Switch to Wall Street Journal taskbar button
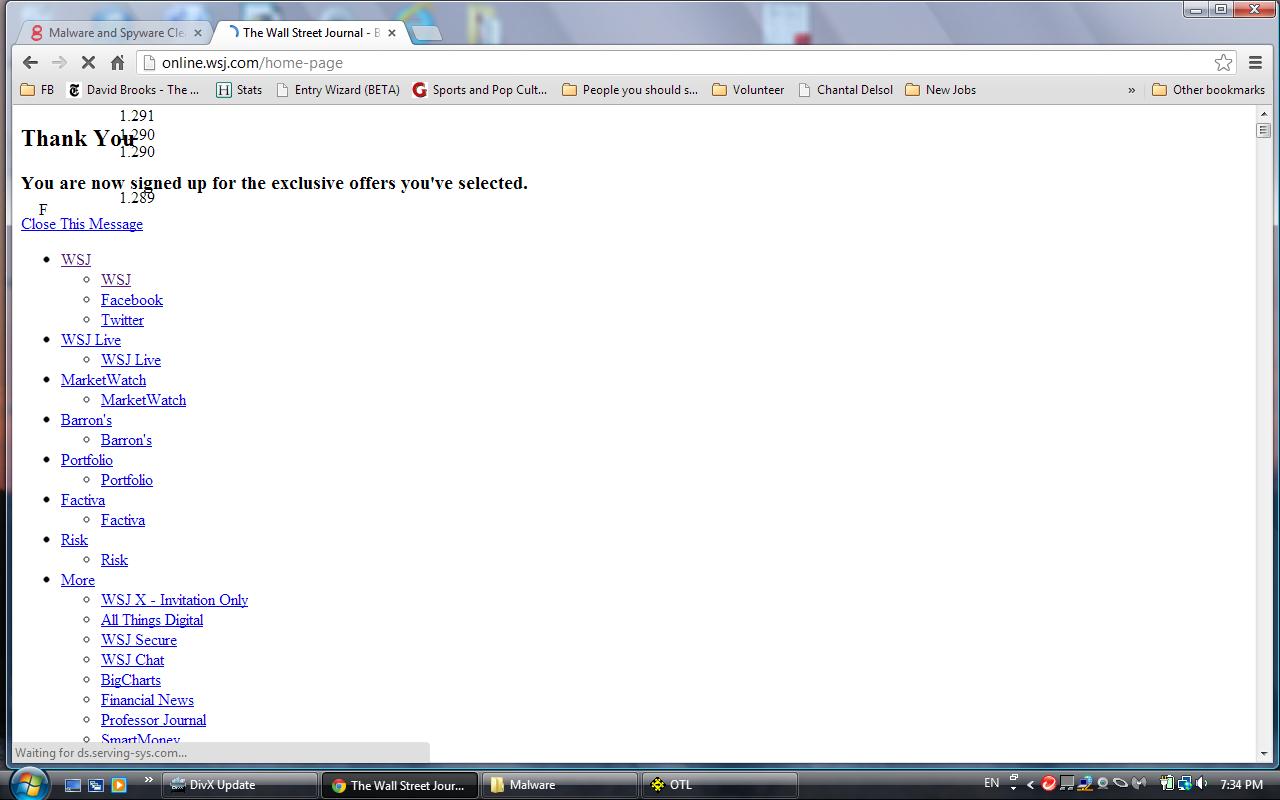This screenshot has height=800, width=1280. tap(400, 785)
